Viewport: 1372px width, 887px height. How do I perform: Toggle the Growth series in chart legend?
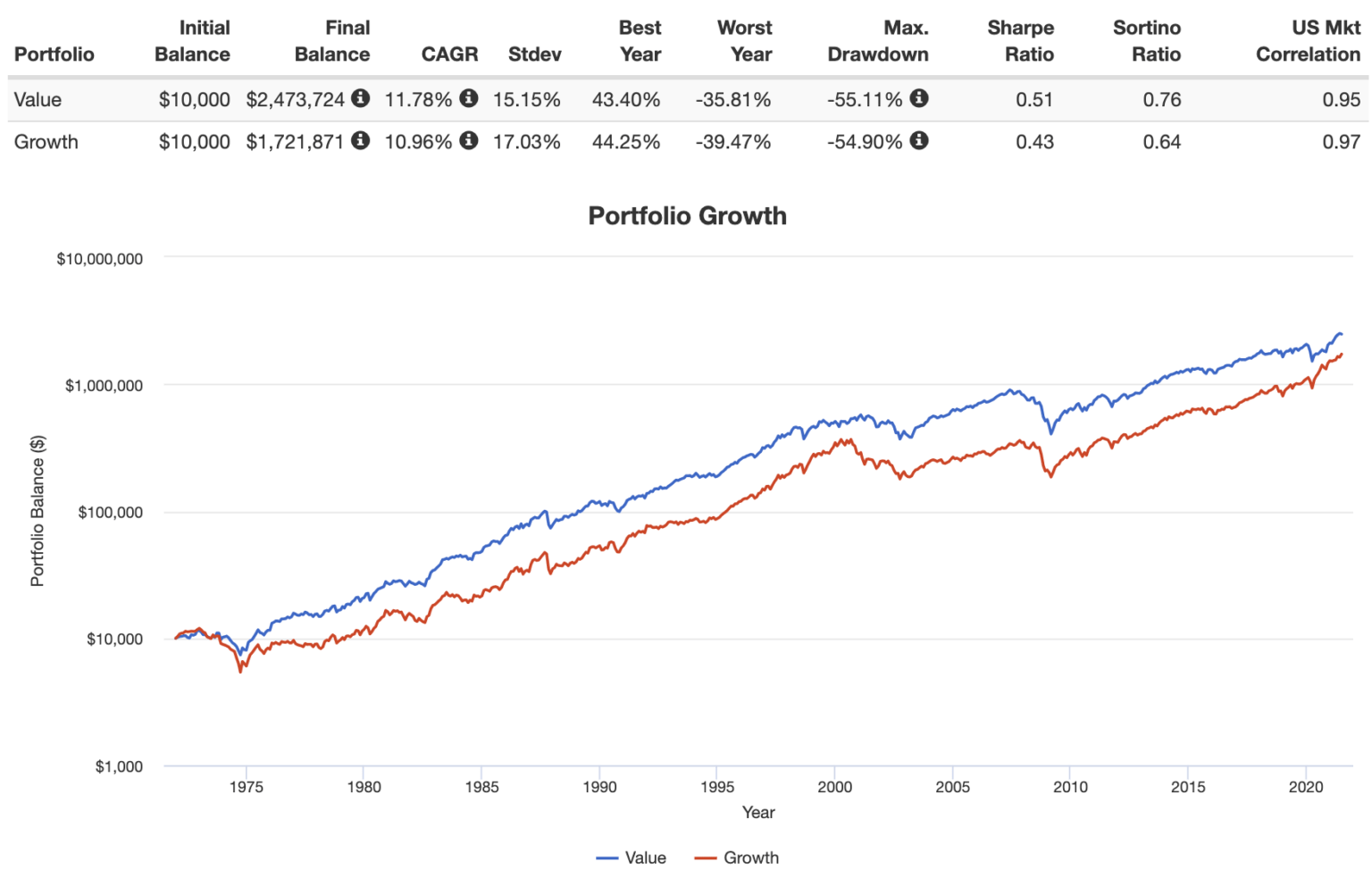738,858
